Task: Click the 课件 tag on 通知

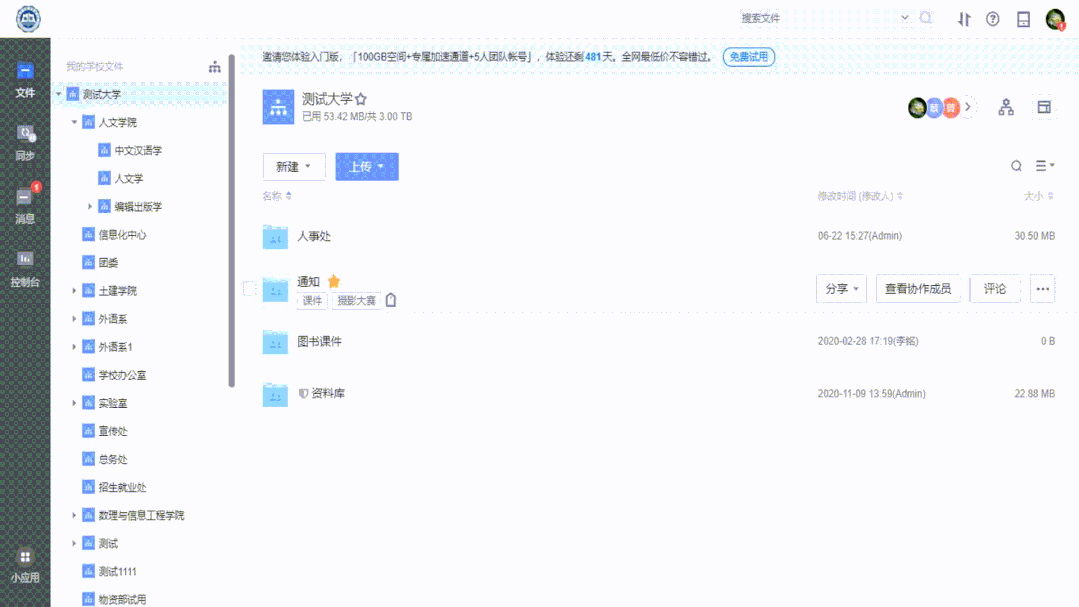Action: (312, 301)
